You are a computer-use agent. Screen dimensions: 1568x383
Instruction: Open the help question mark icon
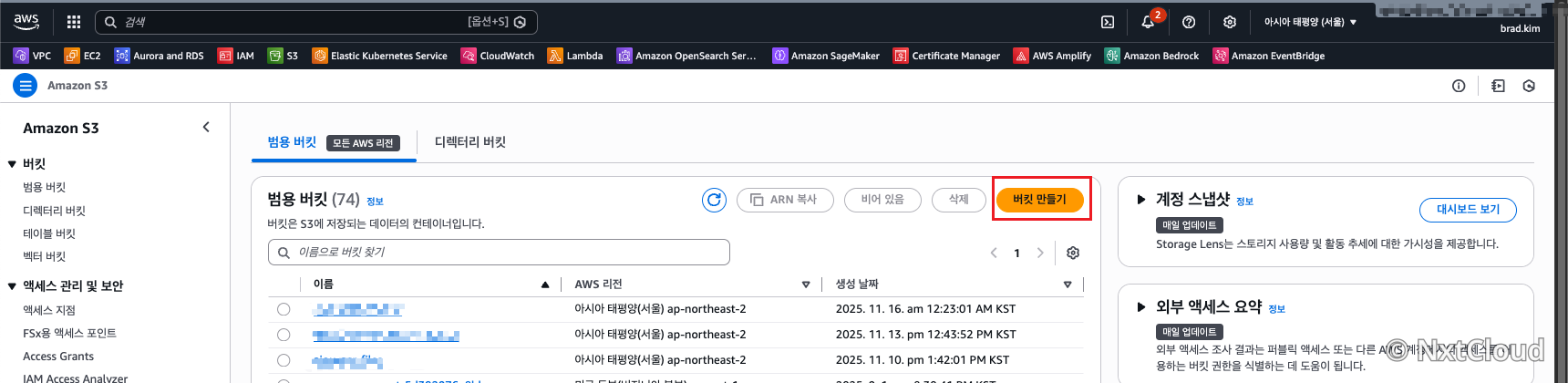click(1189, 22)
